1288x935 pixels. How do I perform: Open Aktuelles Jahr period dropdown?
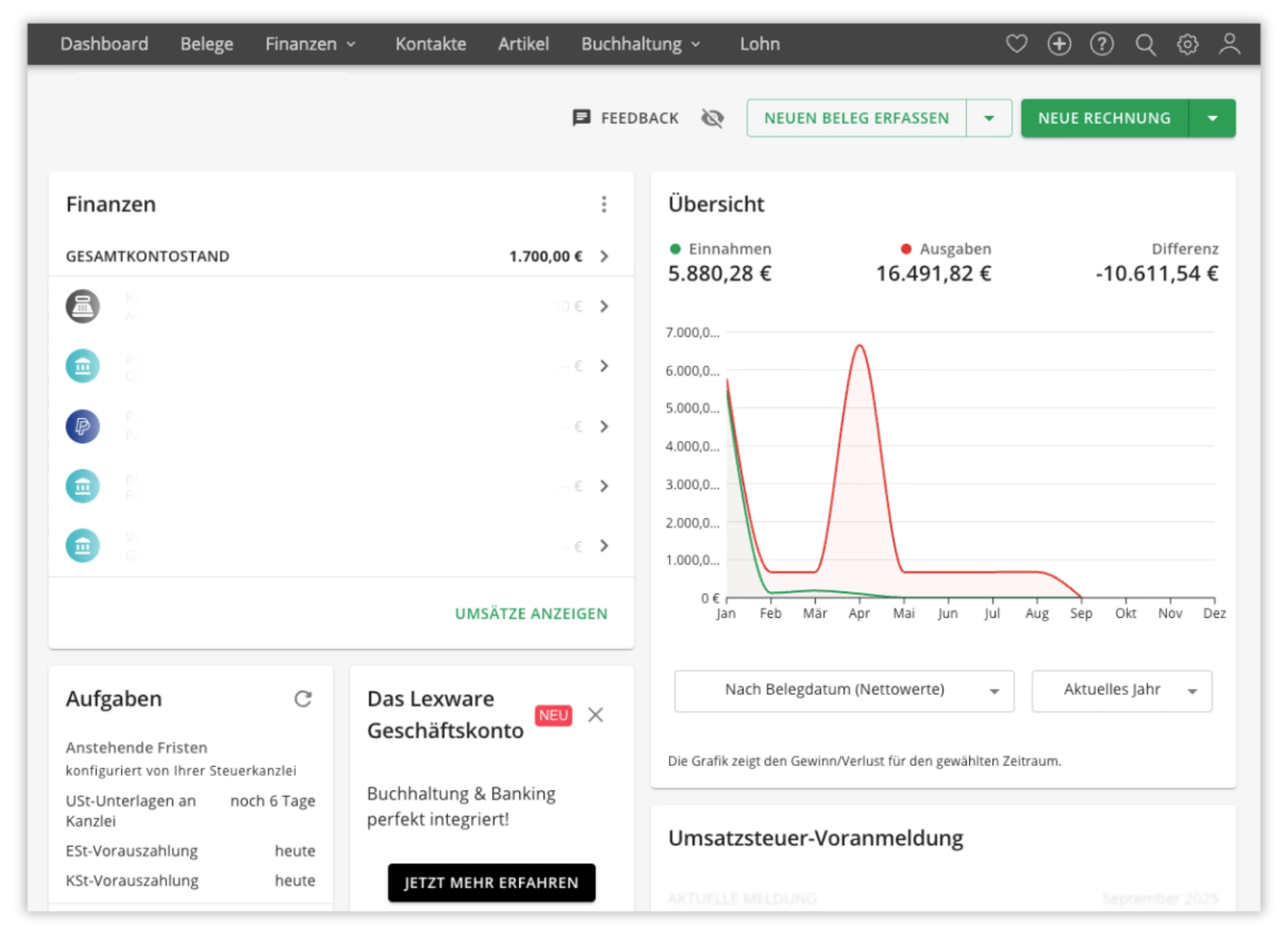point(1122,691)
